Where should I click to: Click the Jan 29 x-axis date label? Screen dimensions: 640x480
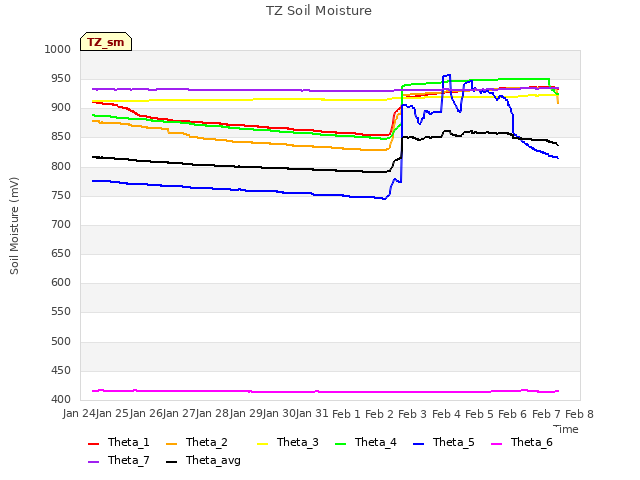[x=246, y=414]
